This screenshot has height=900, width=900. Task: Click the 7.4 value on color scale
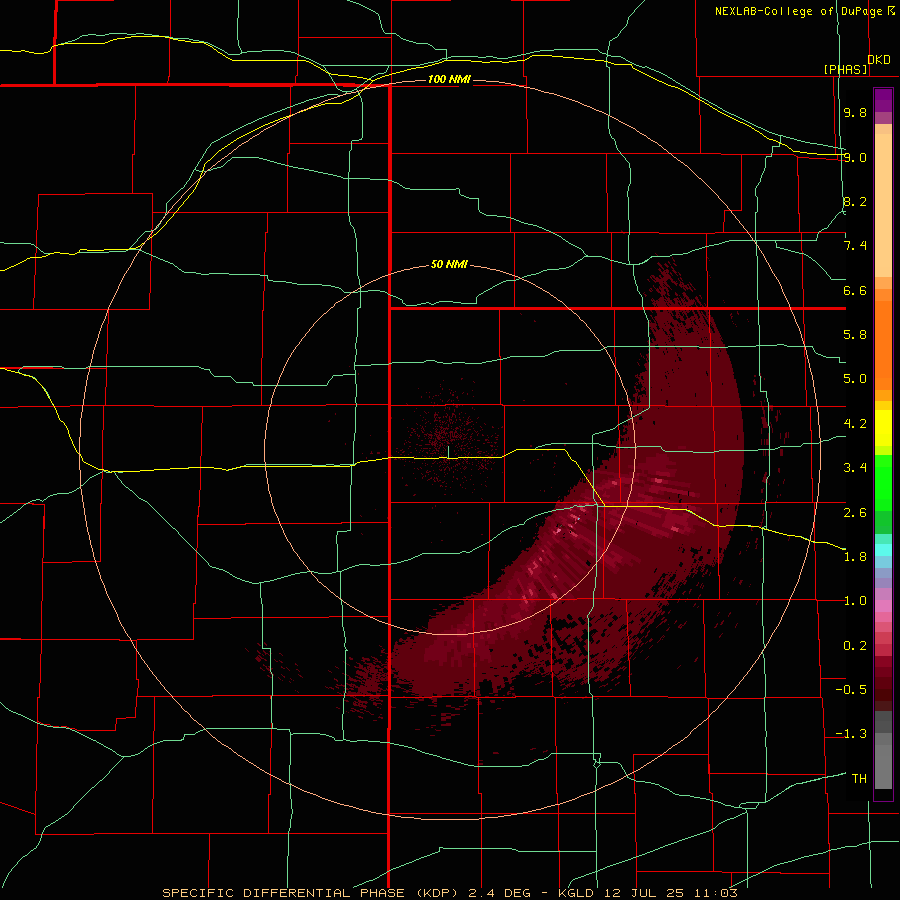coord(855,246)
